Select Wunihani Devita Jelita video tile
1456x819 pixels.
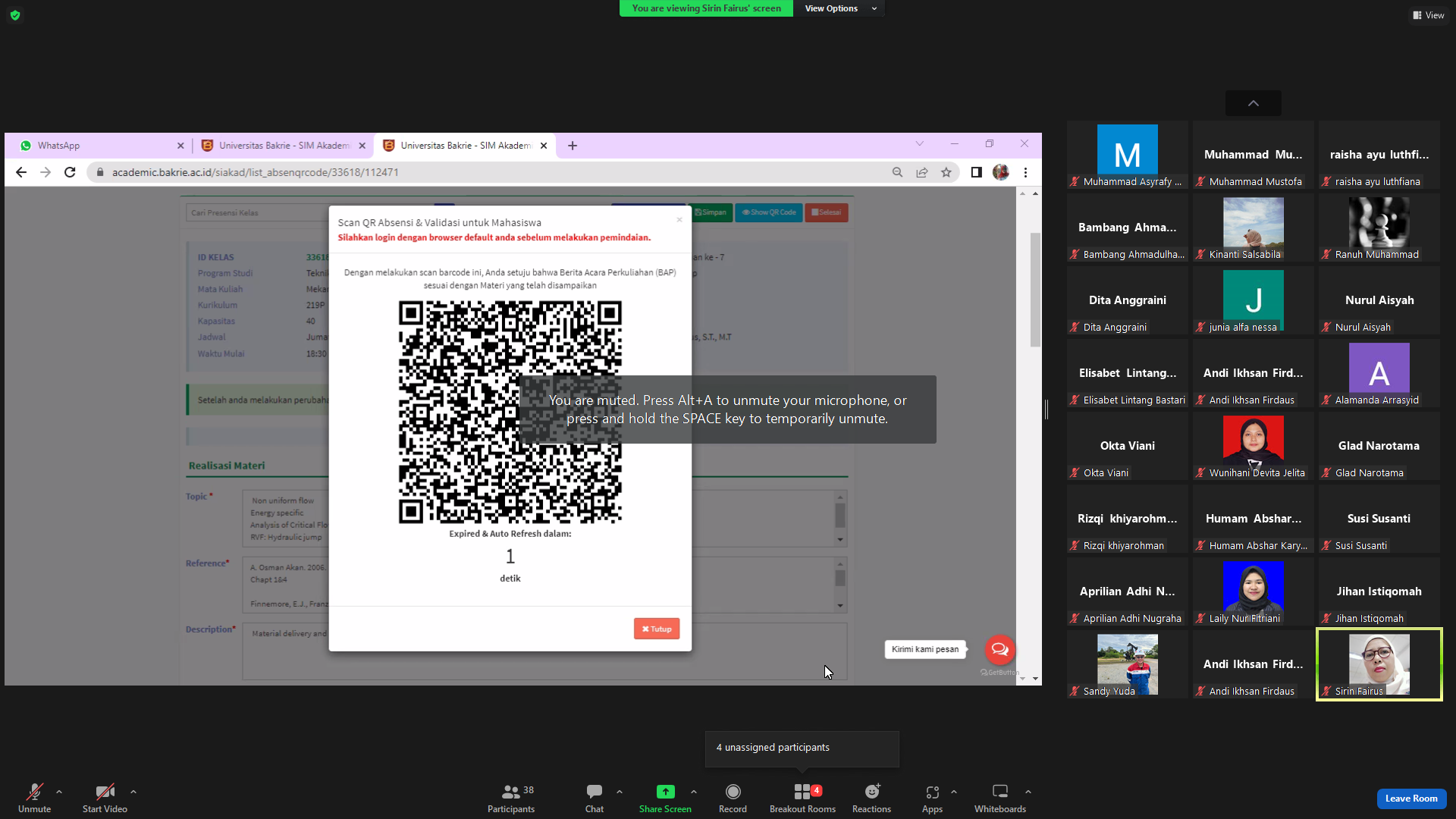1254,446
